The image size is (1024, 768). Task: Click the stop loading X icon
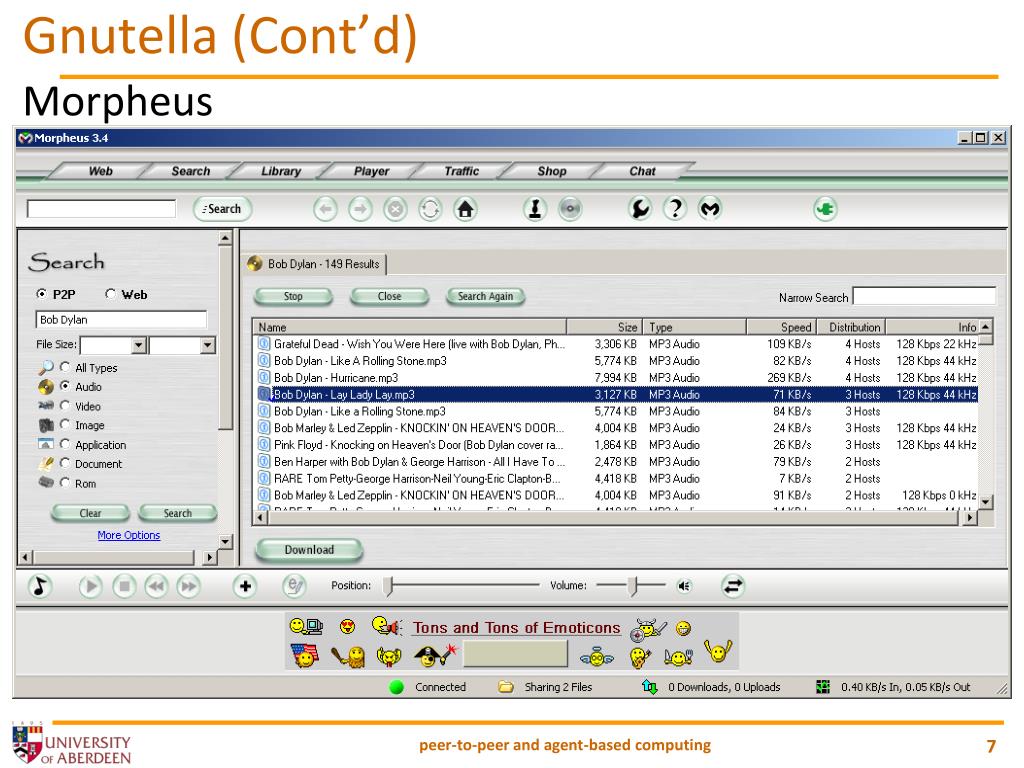coord(395,210)
